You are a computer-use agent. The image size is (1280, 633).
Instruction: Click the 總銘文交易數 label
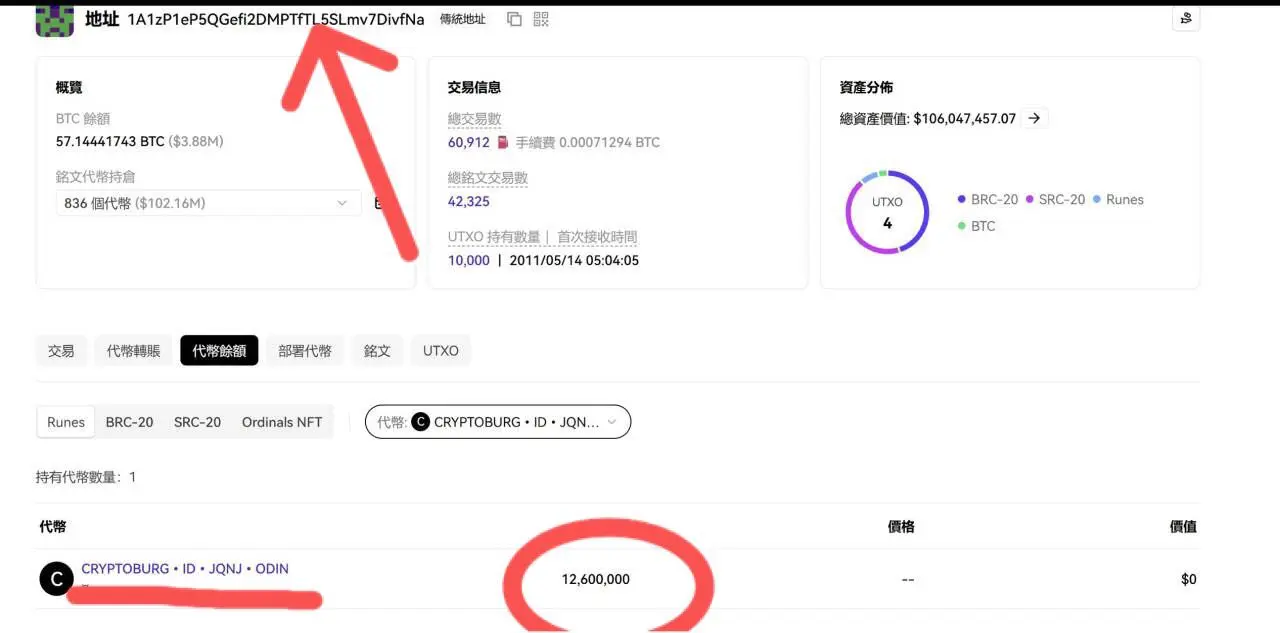(x=488, y=178)
